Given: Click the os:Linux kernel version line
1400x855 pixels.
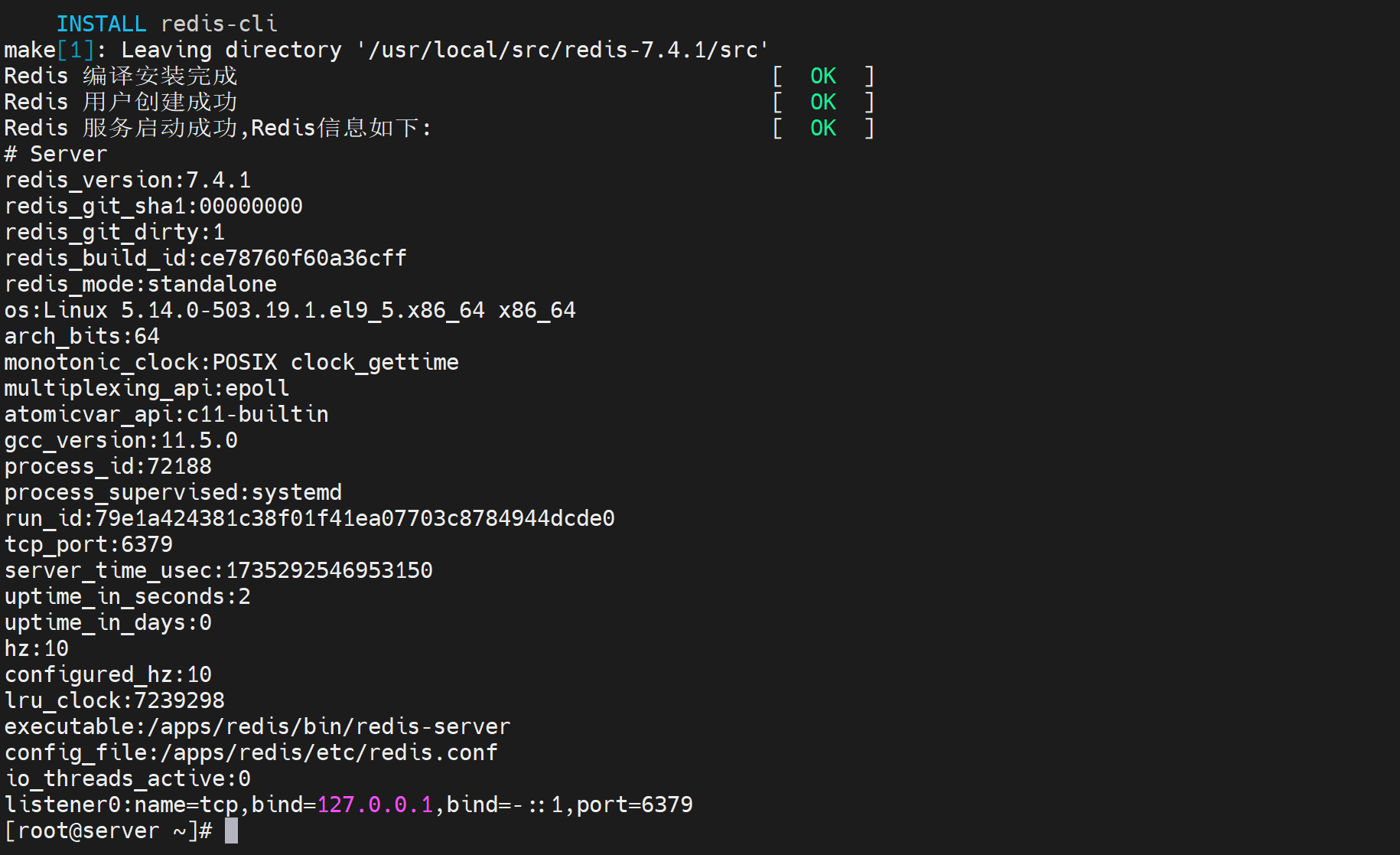Looking at the screenshot, I should (290, 311).
